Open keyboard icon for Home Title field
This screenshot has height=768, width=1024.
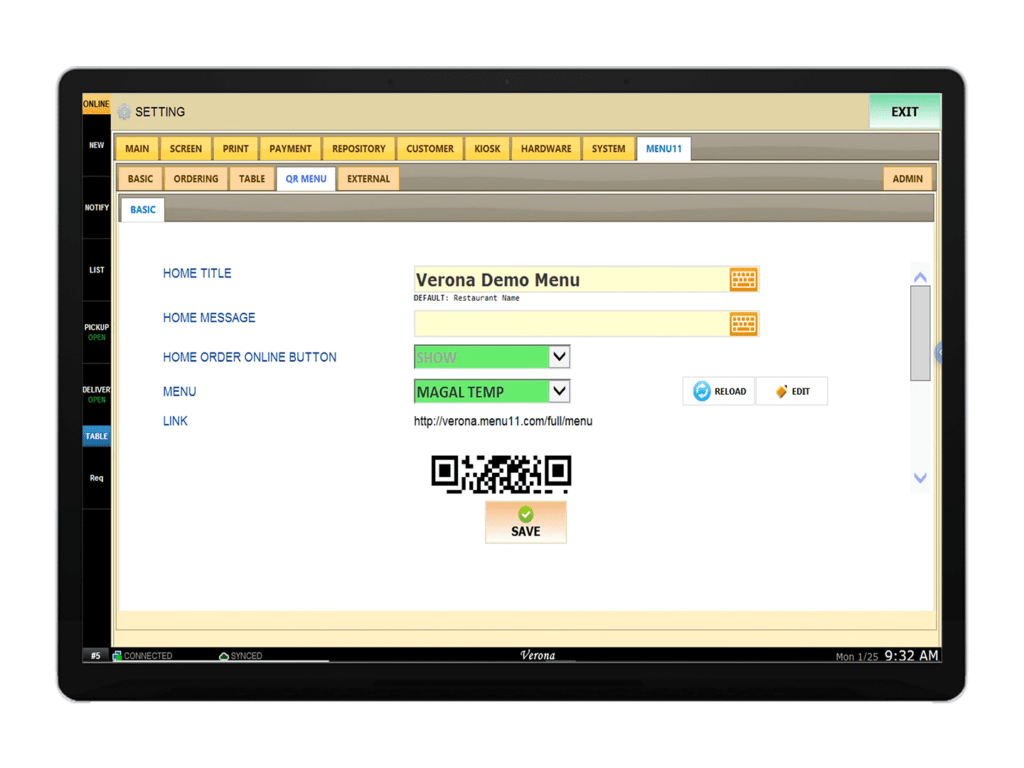coord(743,280)
